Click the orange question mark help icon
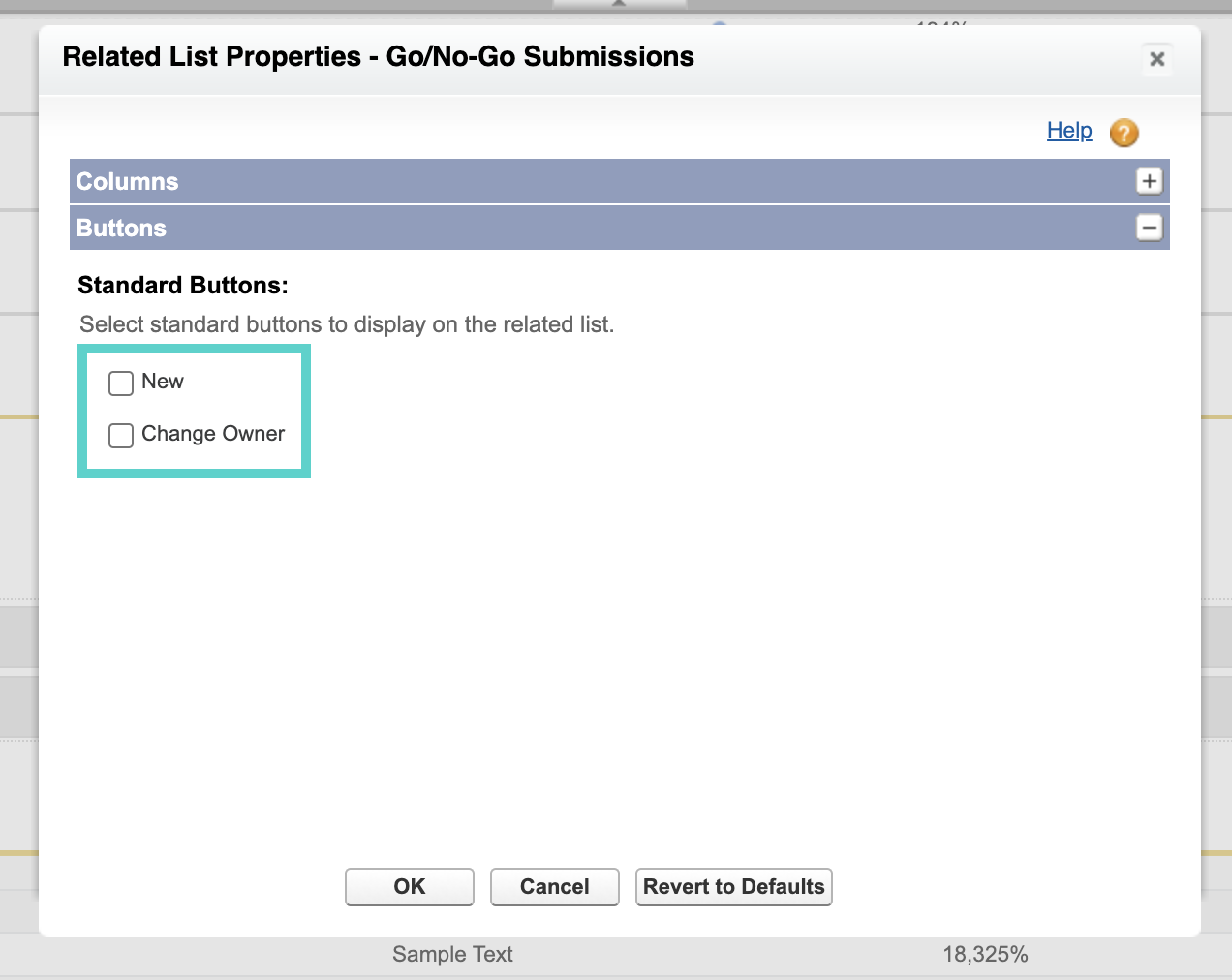This screenshot has width=1232, height=980. coord(1124,133)
